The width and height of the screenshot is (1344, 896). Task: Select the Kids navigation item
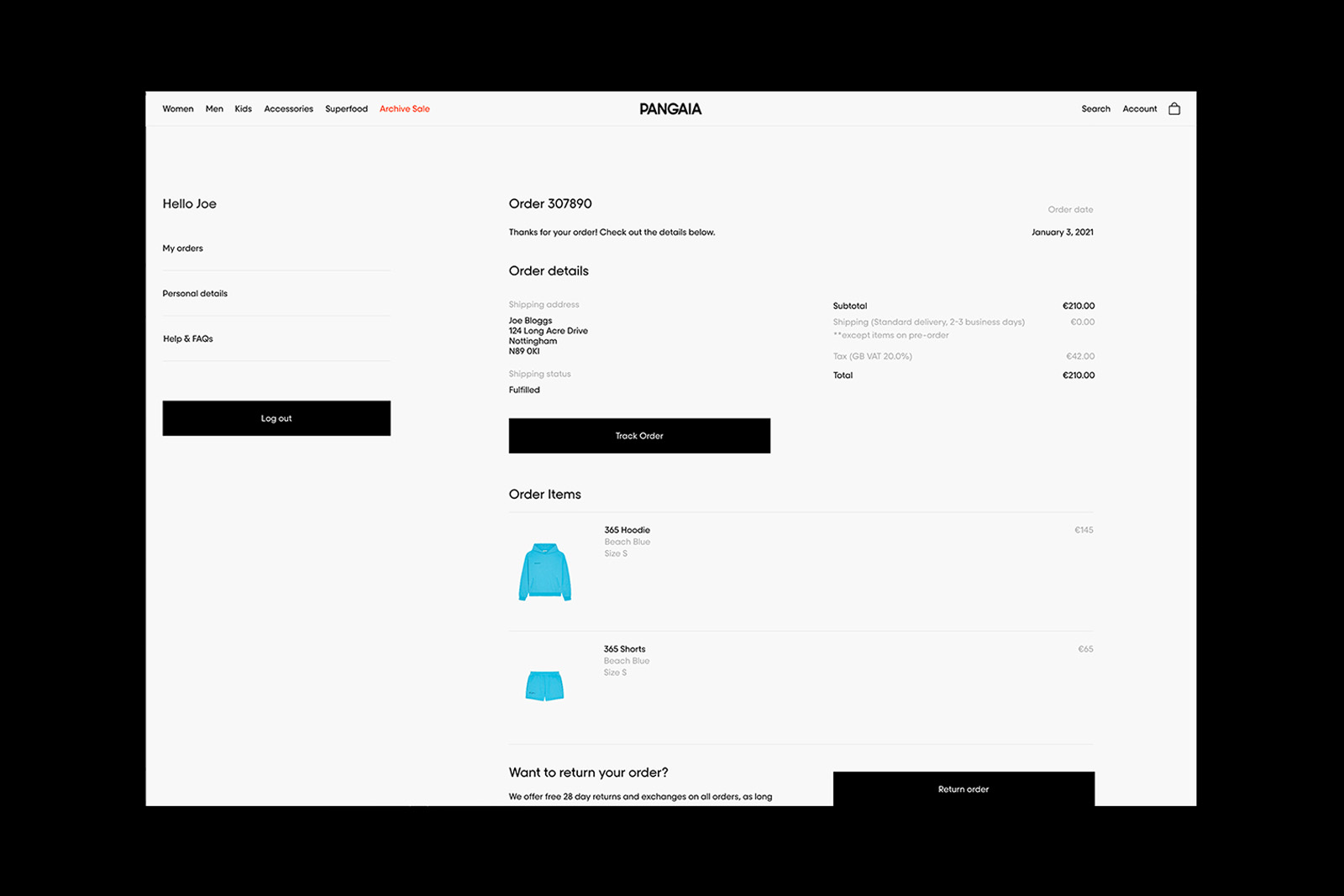pos(244,109)
